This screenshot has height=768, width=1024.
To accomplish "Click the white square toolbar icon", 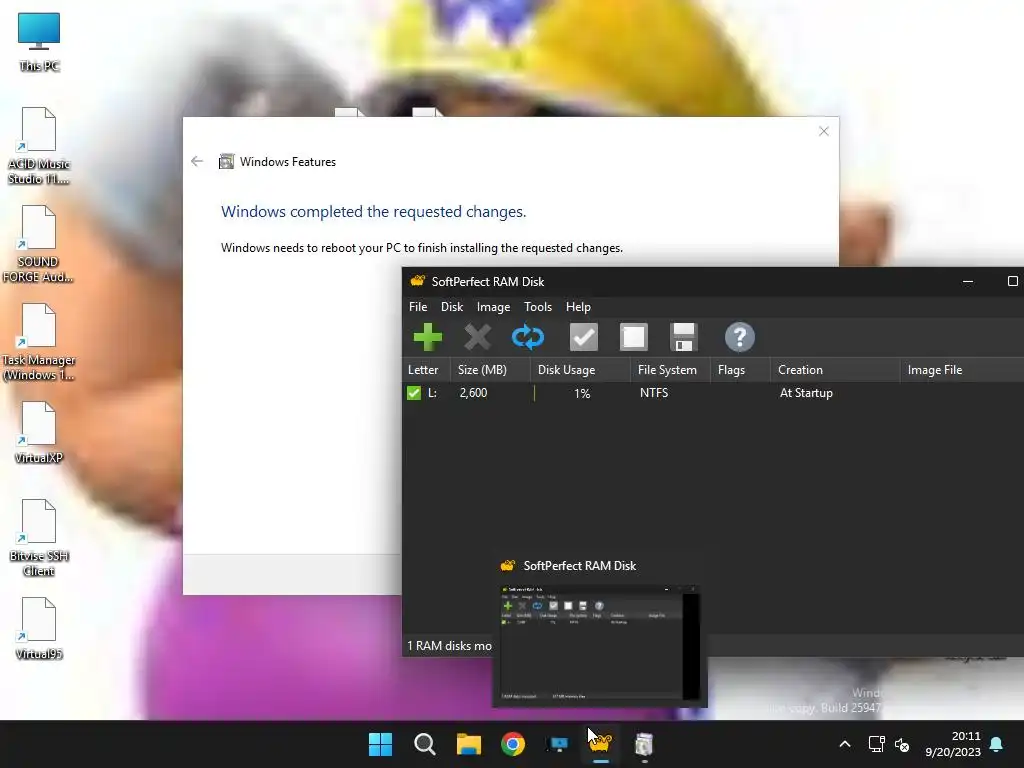I will [633, 337].
